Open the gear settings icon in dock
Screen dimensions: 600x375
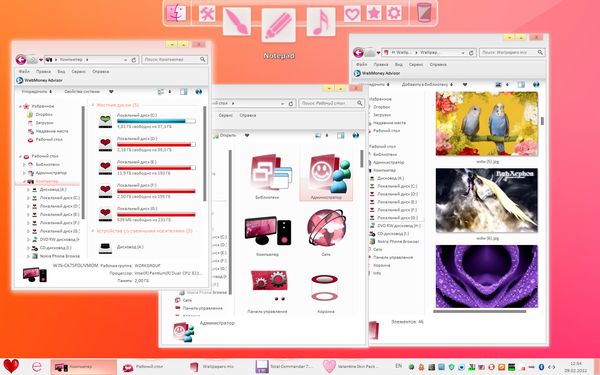[x=394, y=13]
